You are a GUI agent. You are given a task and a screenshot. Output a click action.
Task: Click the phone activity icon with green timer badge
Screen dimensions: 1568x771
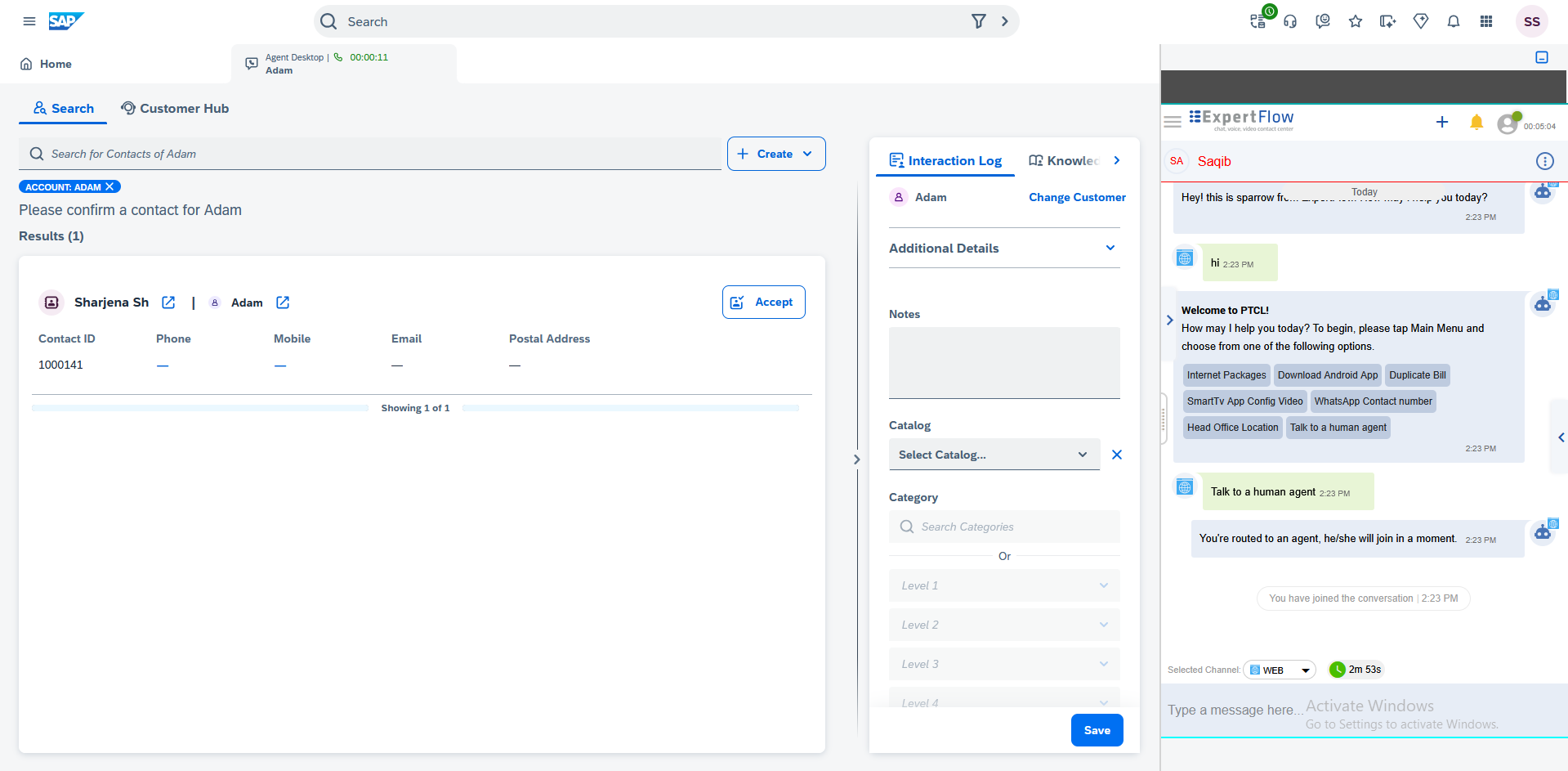(1258, 21)
